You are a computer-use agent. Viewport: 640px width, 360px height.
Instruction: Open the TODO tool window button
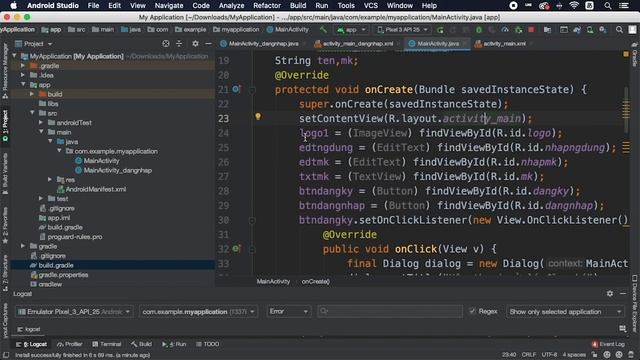[207, 344]
